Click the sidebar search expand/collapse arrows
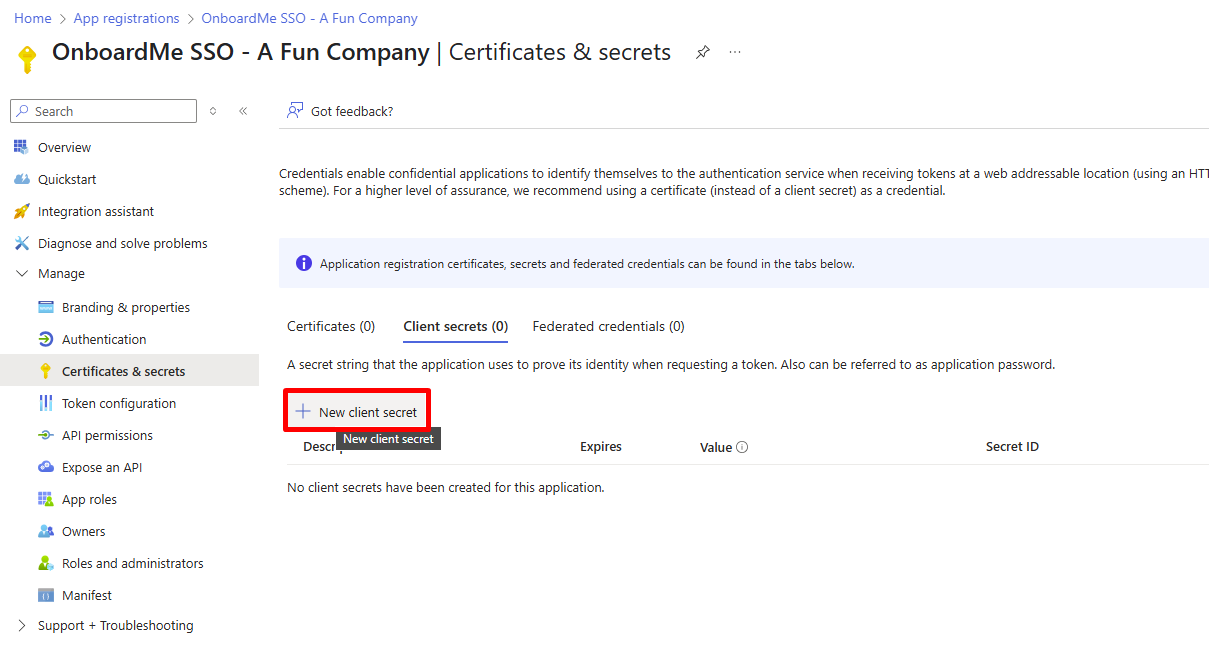1209x672 pixels. [213, 111]
